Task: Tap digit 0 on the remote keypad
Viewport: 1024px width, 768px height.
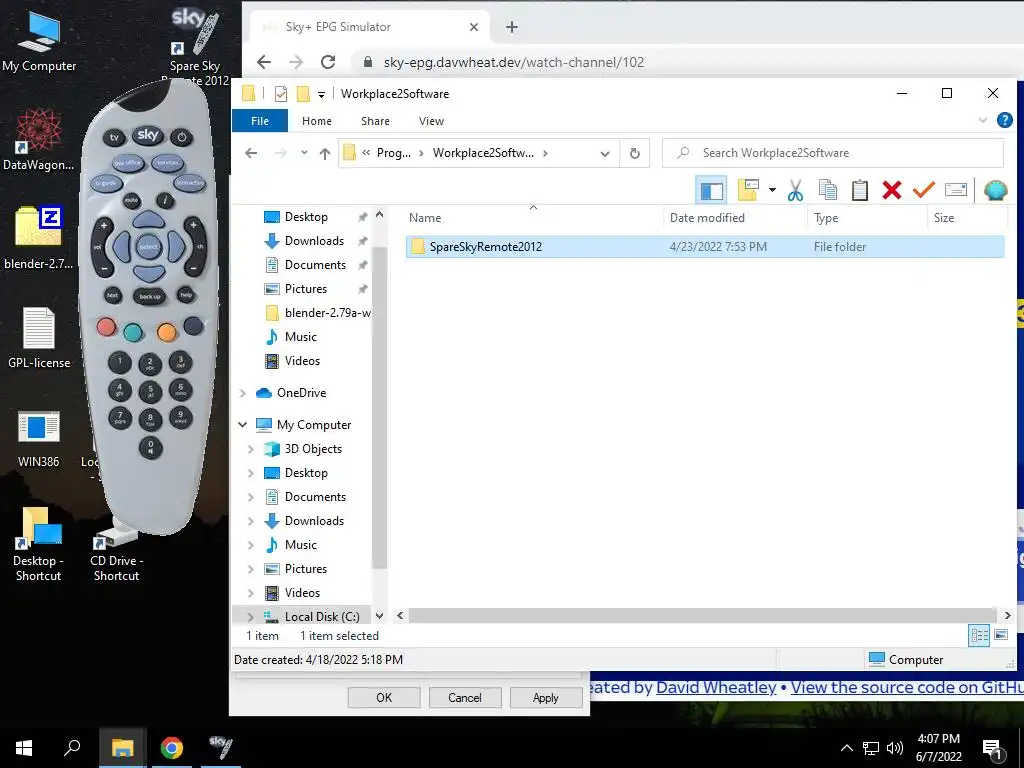Action: (x=151, y=447)
